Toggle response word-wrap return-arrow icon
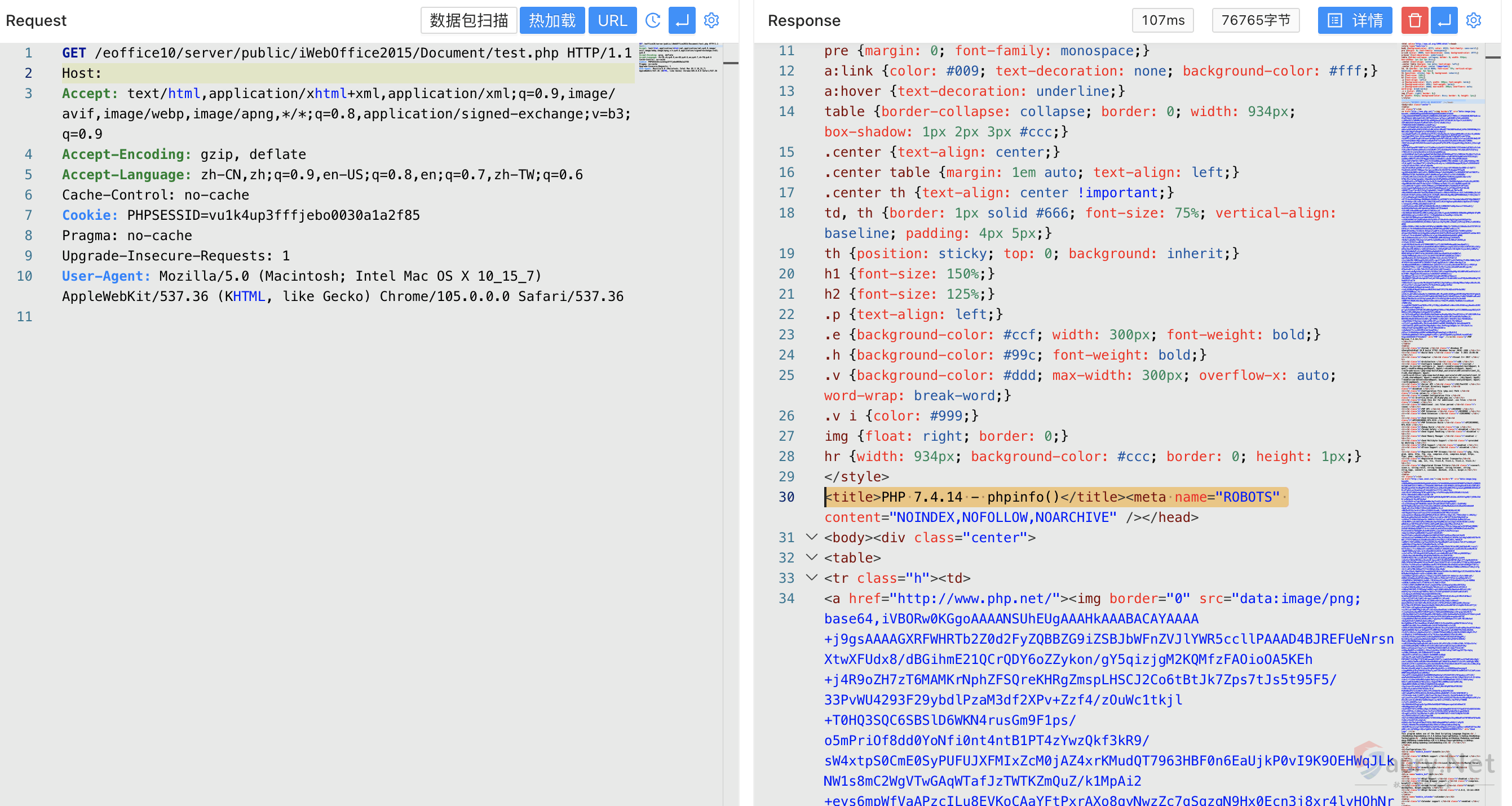This screenshot has width=1512, height=806. pos(1444,20)
